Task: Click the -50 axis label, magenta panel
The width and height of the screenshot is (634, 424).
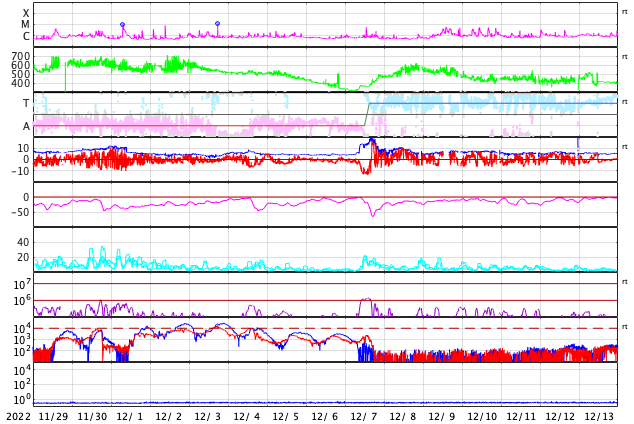Action: click(20, 212)
